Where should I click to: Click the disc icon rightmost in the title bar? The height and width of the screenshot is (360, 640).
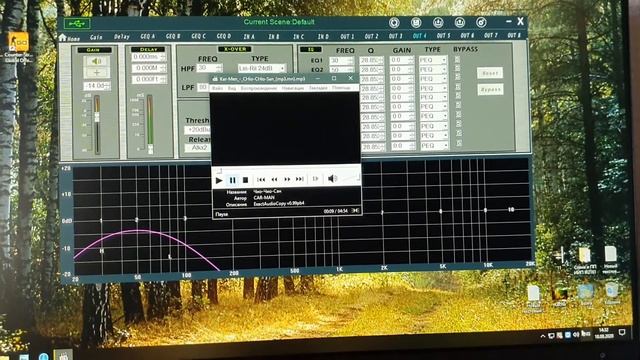481,22
